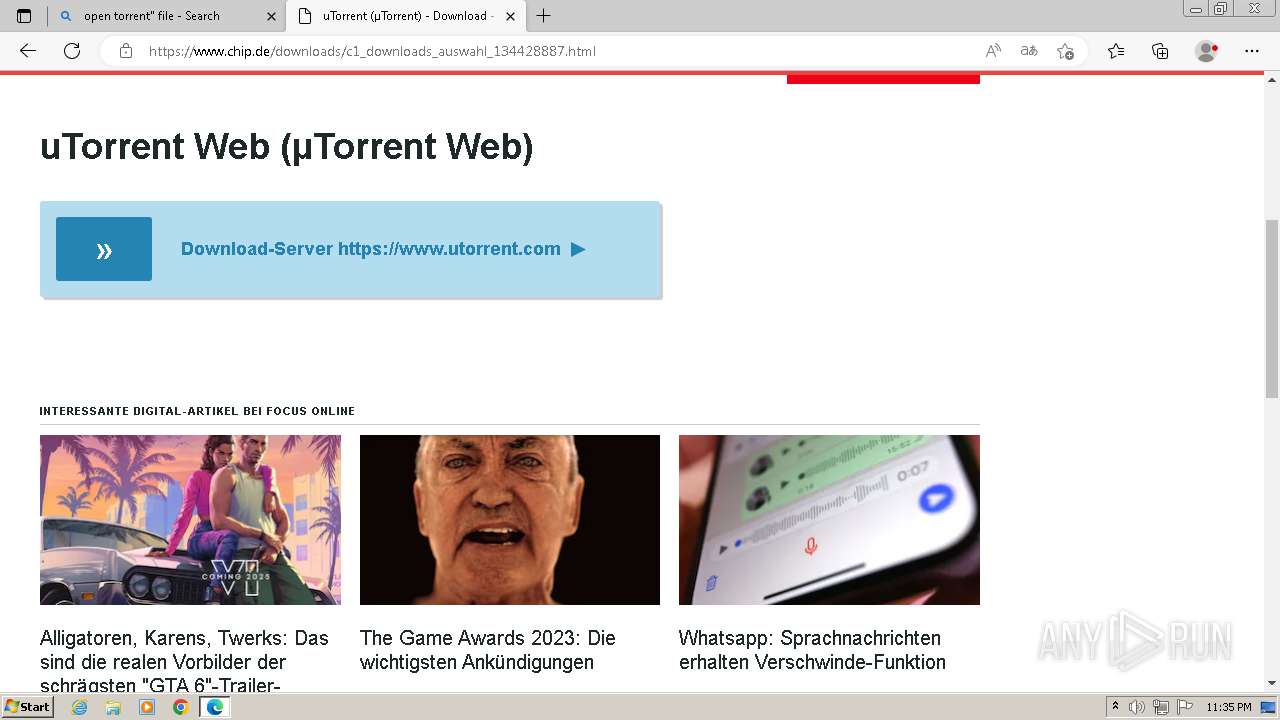1280x720 pixels.
Task: Close the 'open torrent file - Search' tab
Action: click(271, 16)
